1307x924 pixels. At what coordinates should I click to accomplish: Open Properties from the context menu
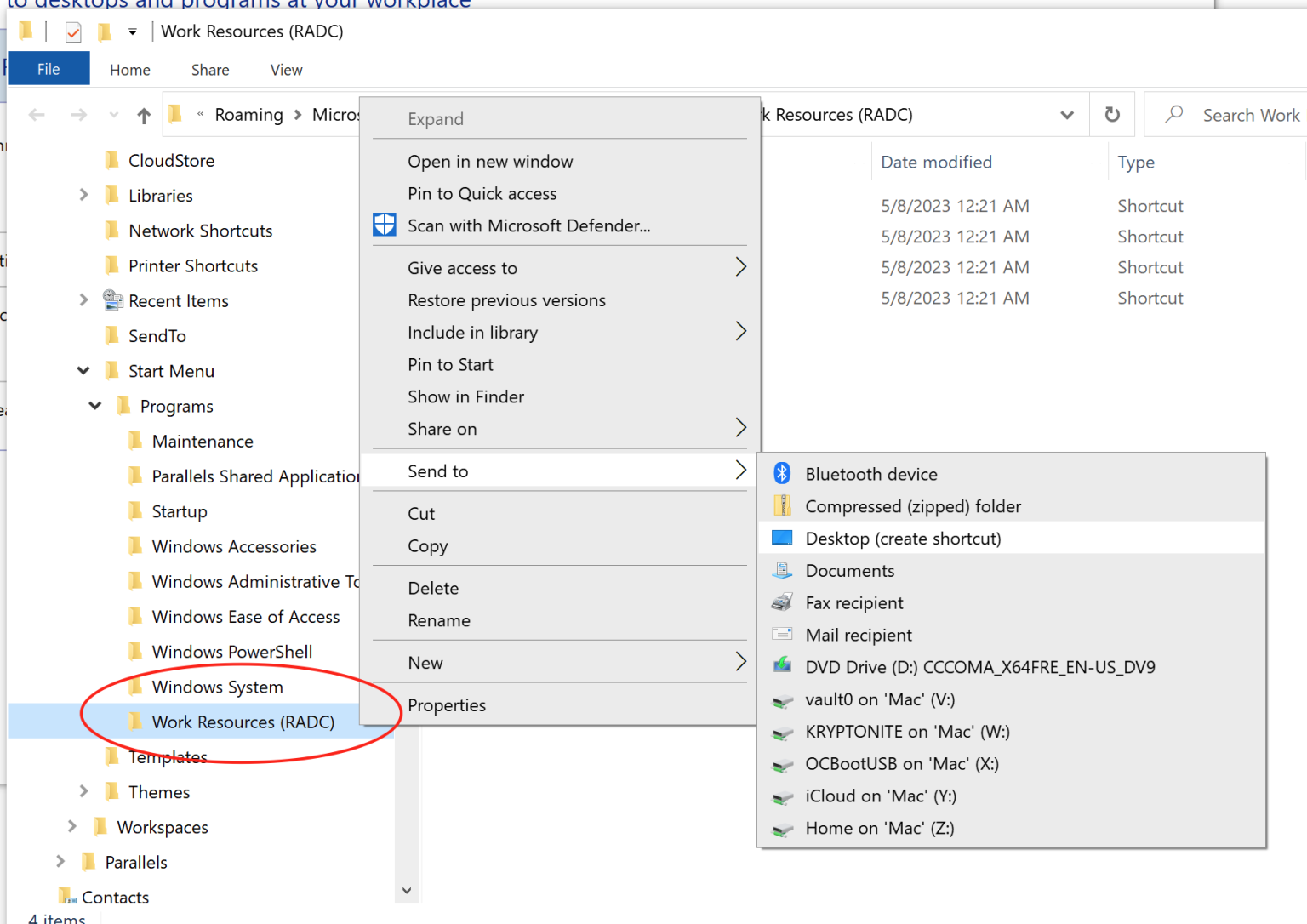(x=447, y=705)
